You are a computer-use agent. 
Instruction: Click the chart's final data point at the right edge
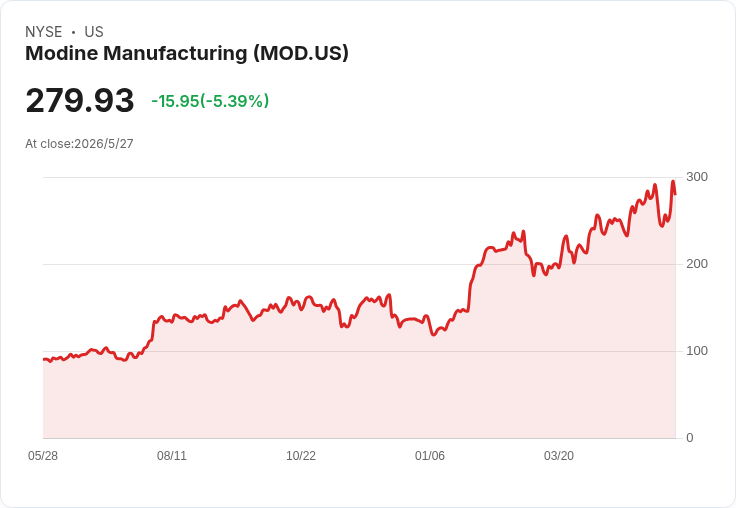(x=675, y=193)
